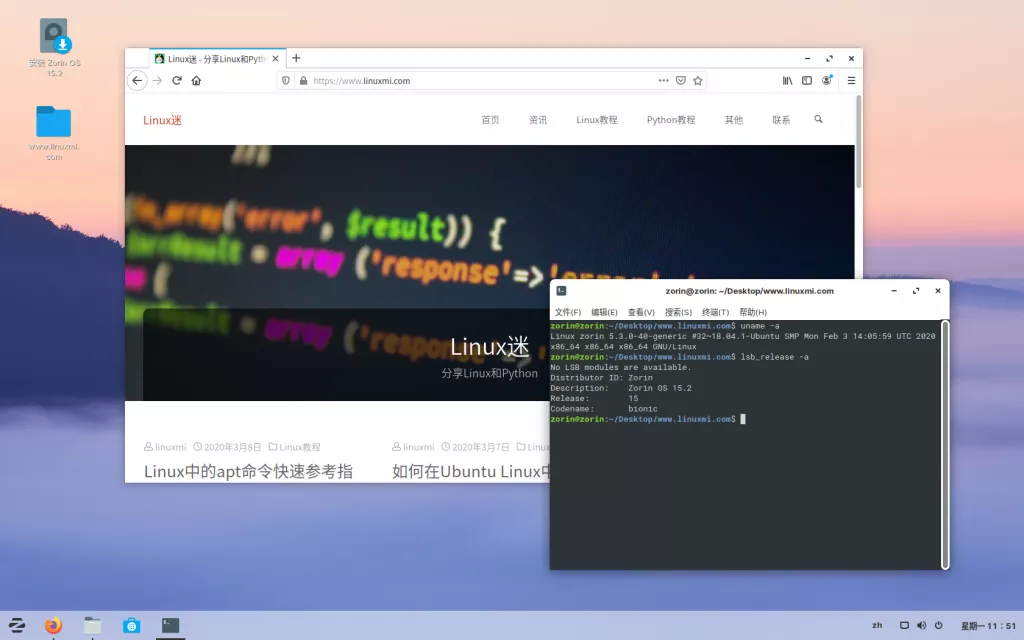
Task: Launch Firefox from the taskbar
Action: coord(54,625)
